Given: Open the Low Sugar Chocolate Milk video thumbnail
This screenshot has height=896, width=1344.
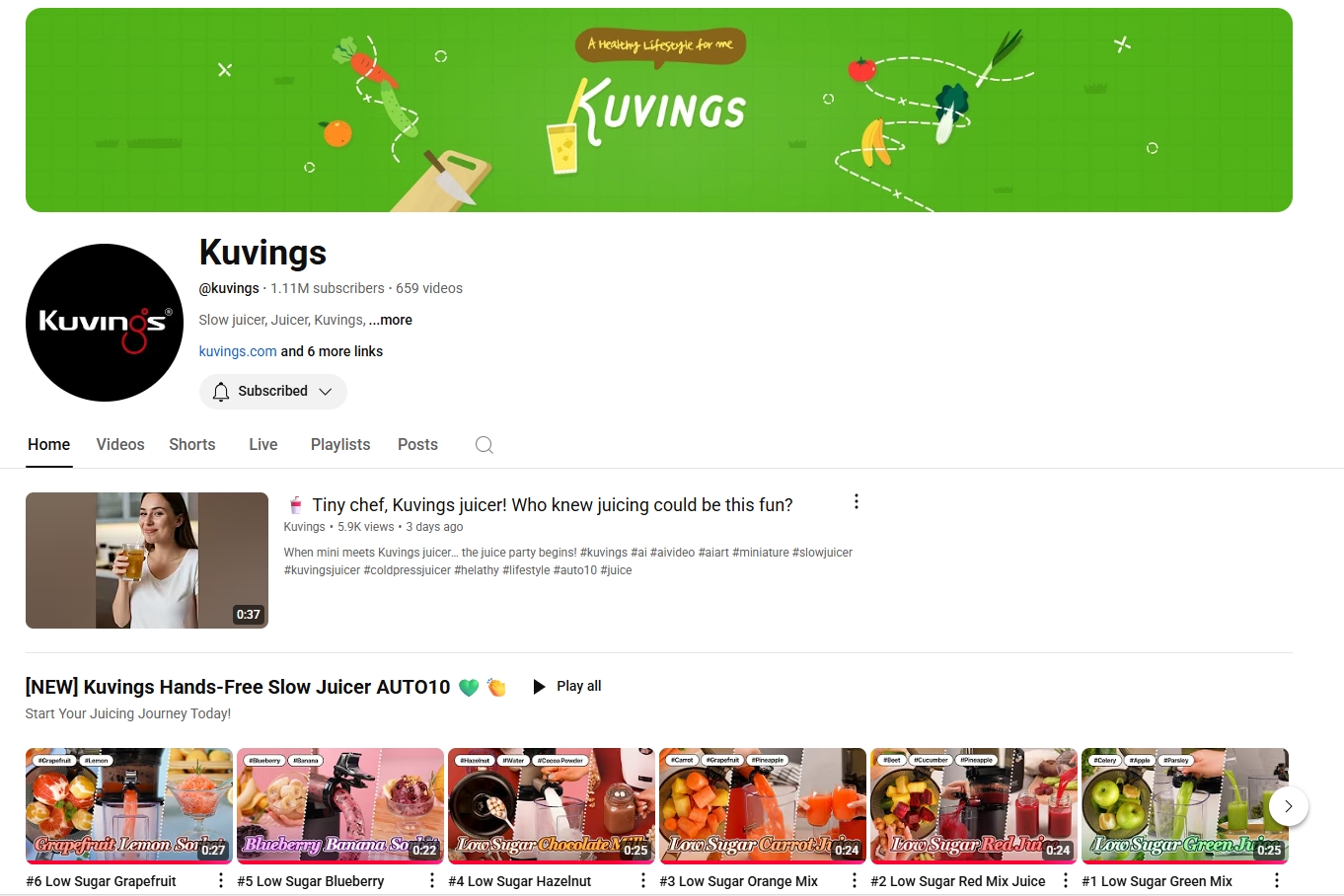Looking at the screenshot, I should (551, 805).
